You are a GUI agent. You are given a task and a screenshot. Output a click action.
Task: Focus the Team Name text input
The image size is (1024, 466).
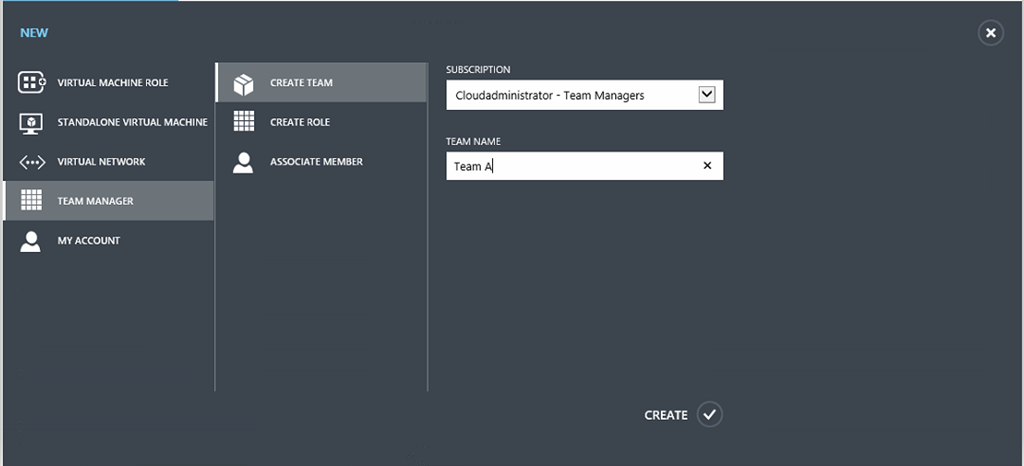pos(570,166)
